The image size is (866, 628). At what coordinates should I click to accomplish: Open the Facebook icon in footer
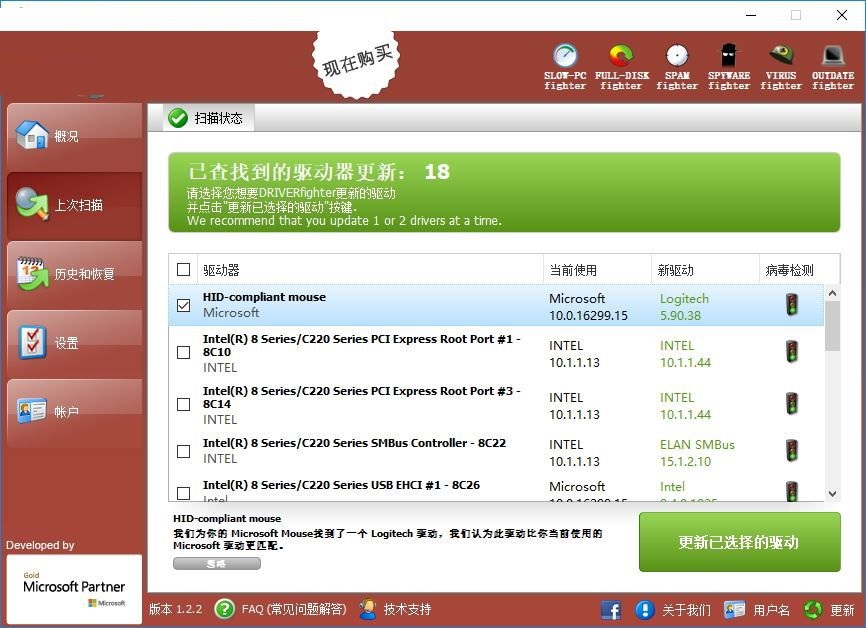click(611, 610)
